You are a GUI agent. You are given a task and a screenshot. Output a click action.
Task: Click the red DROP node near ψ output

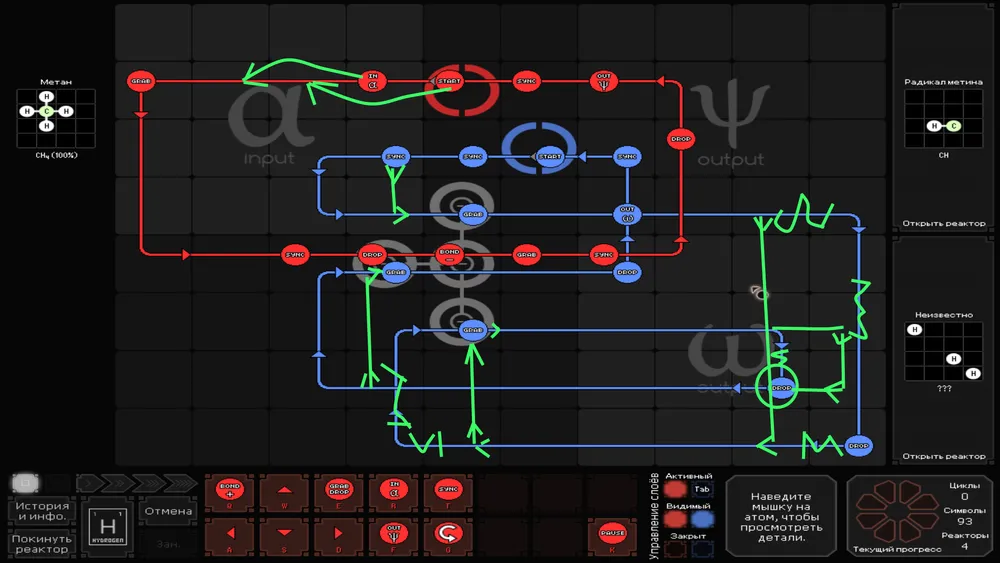tap(680, 139)
